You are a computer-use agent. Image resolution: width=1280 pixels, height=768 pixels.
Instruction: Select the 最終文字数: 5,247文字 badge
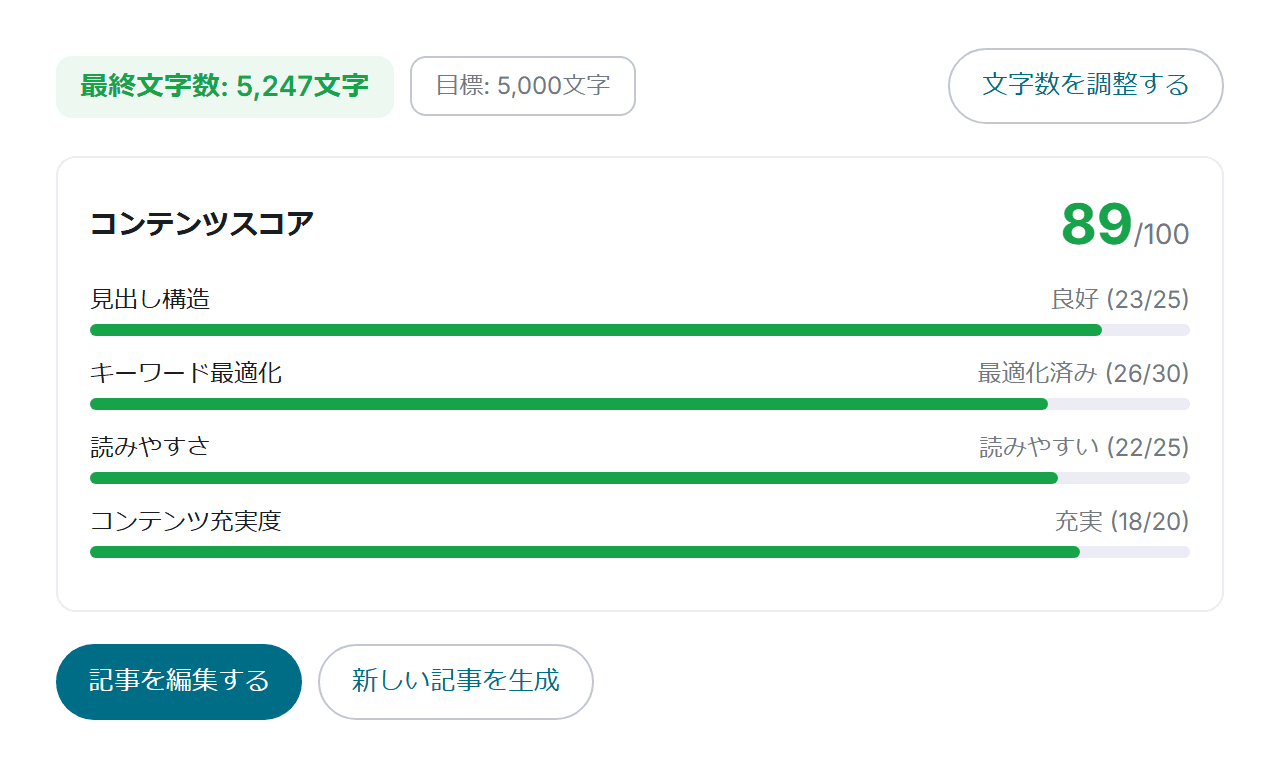224,86
